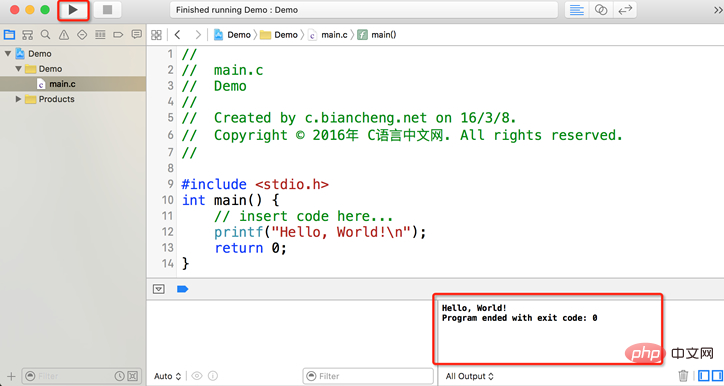Toggle breakpoints activation

click(x=182, y=289)
